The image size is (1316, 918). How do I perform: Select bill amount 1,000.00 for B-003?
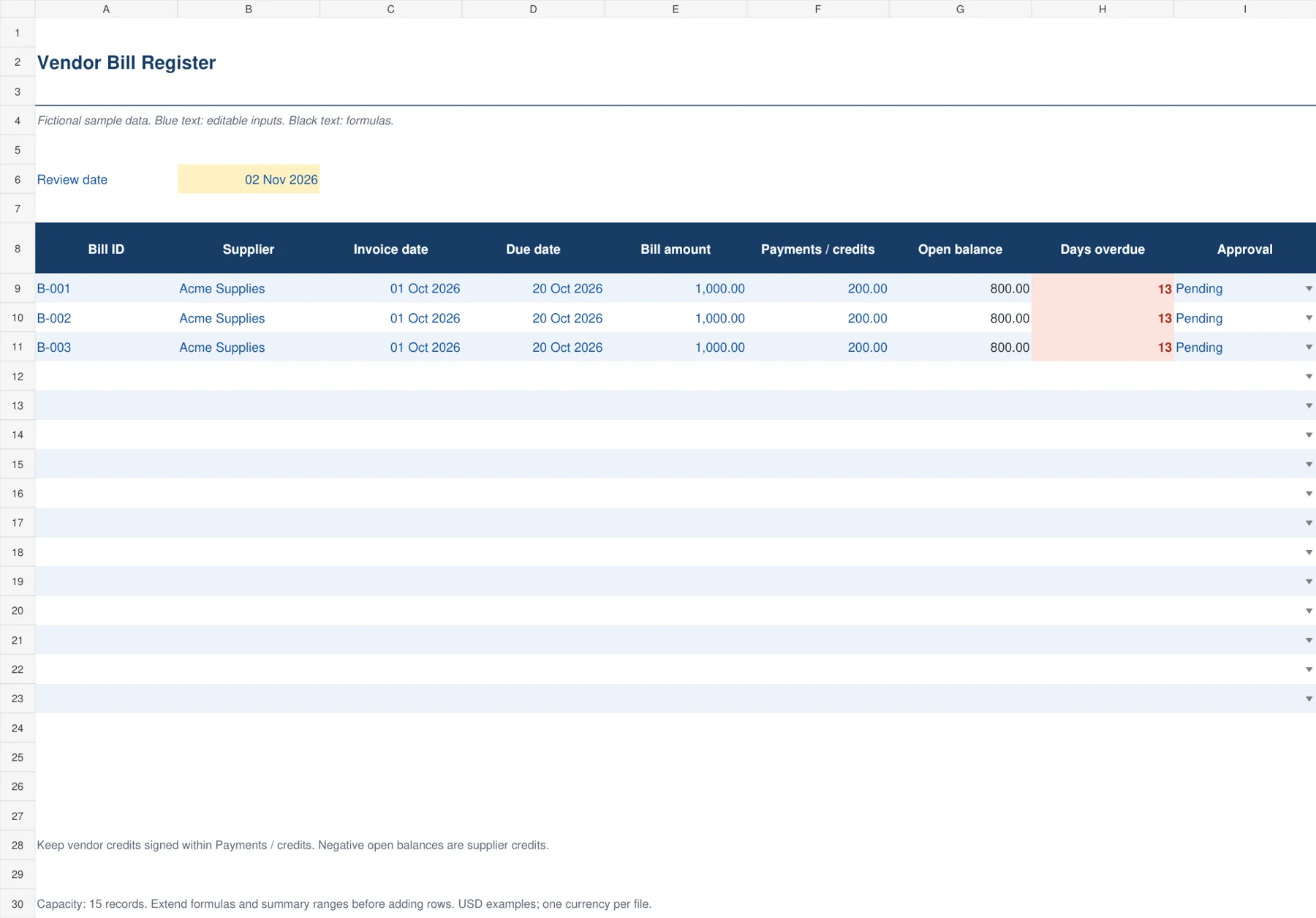[676, 347]
